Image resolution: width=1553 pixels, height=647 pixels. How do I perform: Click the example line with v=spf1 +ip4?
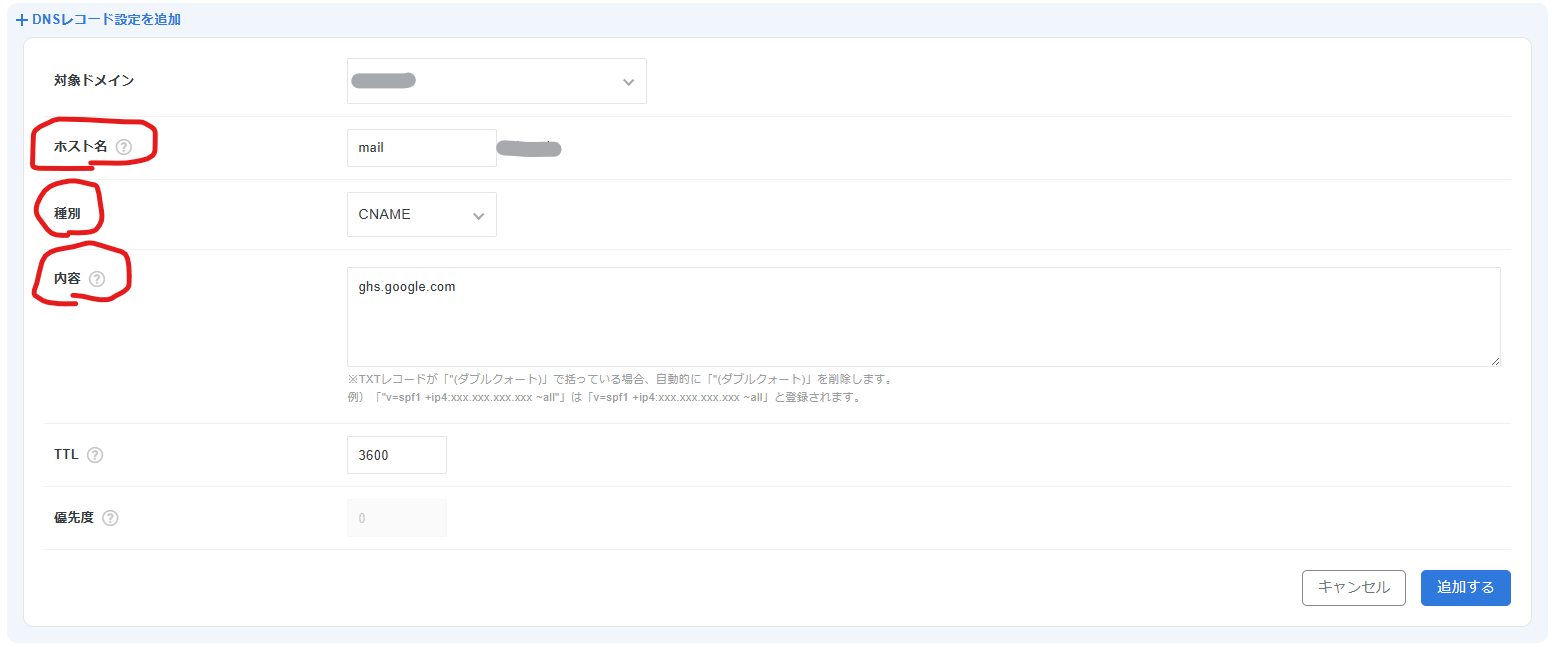pyautogui.click(x=604, y=397)
